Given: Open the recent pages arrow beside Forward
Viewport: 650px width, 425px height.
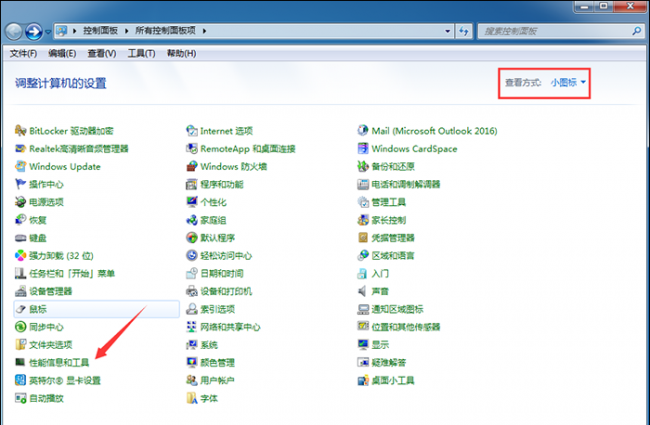Looking at the screenshot, I should click(48, 32).
